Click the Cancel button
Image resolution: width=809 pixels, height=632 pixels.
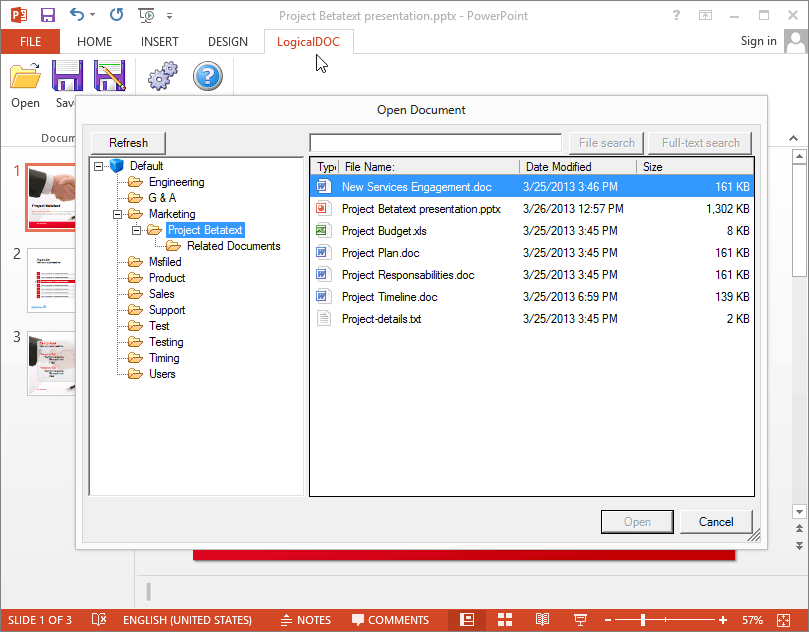click(716, 522)
